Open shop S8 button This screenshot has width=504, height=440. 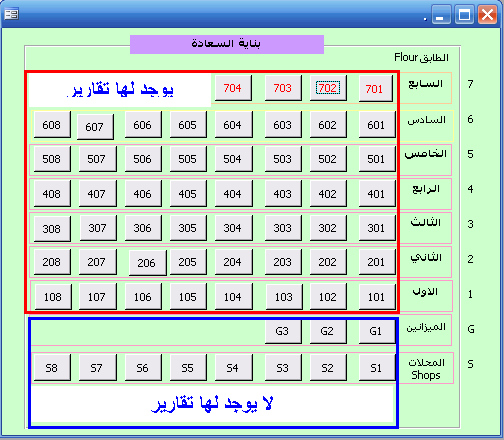point(52,368)
